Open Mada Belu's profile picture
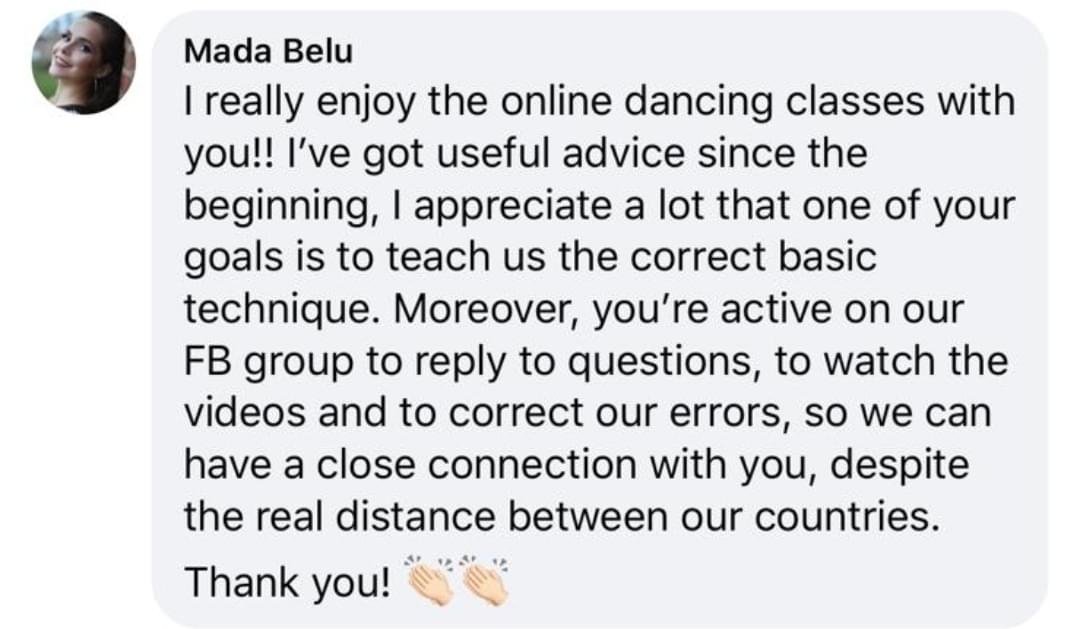This screenshot has width=1080, height=629. (83, 62)
